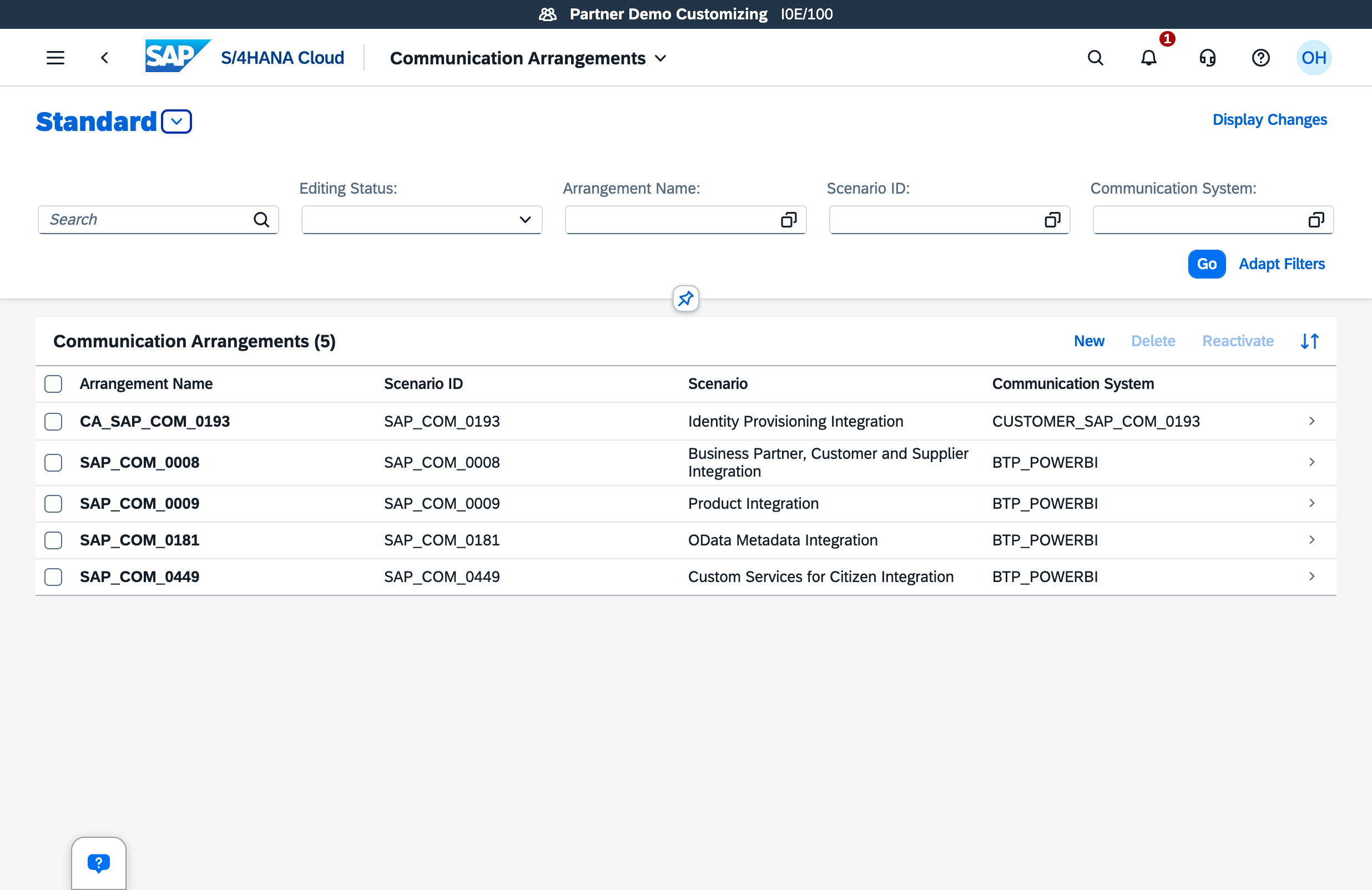
Task: Select all rows with header checkbox
Action: point(53,384)
